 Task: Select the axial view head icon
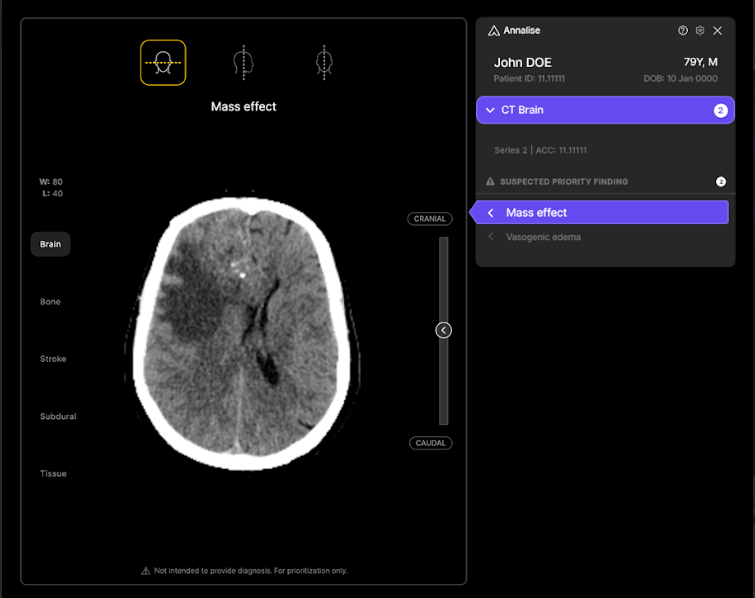(x=162, y=62)
